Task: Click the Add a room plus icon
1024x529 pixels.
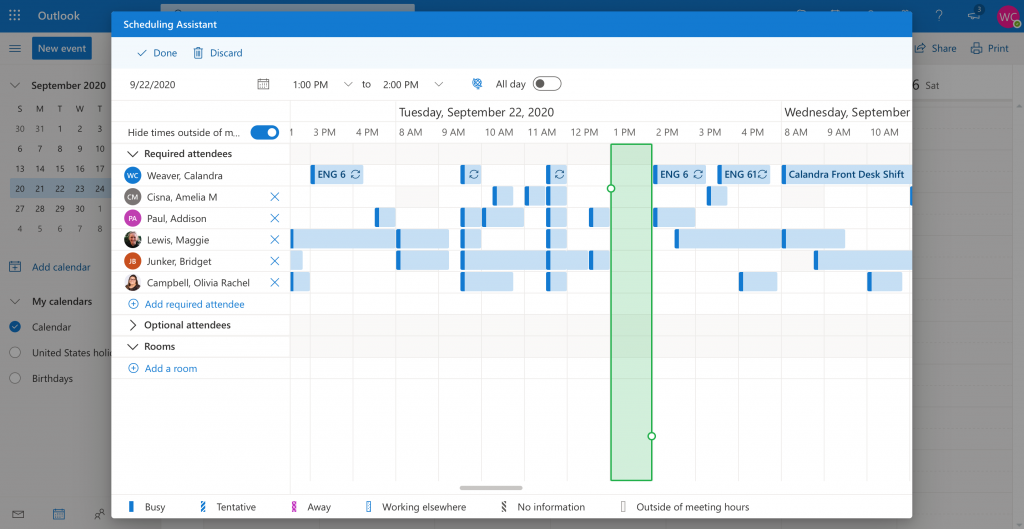Action: (133, 369)
